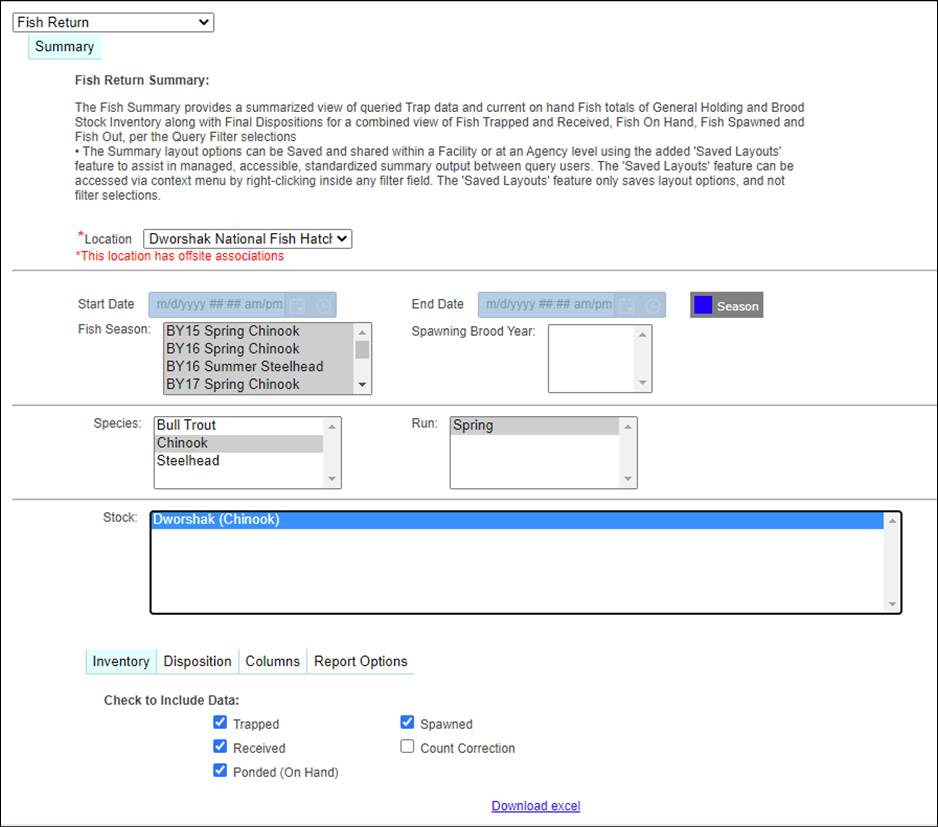Open the Fish Return dropdown
This screenshot has width=938, height=827.
113,22
